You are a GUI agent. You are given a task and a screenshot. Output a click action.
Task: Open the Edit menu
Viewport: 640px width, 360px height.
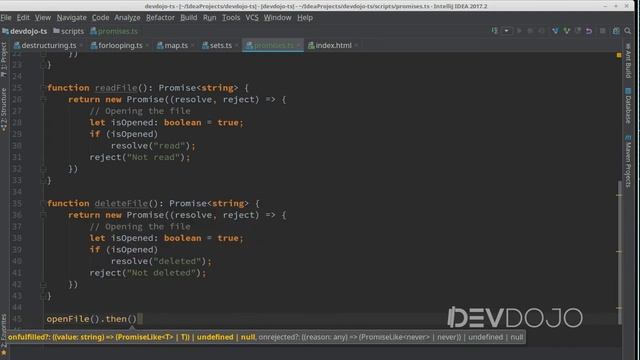[23, 18]
